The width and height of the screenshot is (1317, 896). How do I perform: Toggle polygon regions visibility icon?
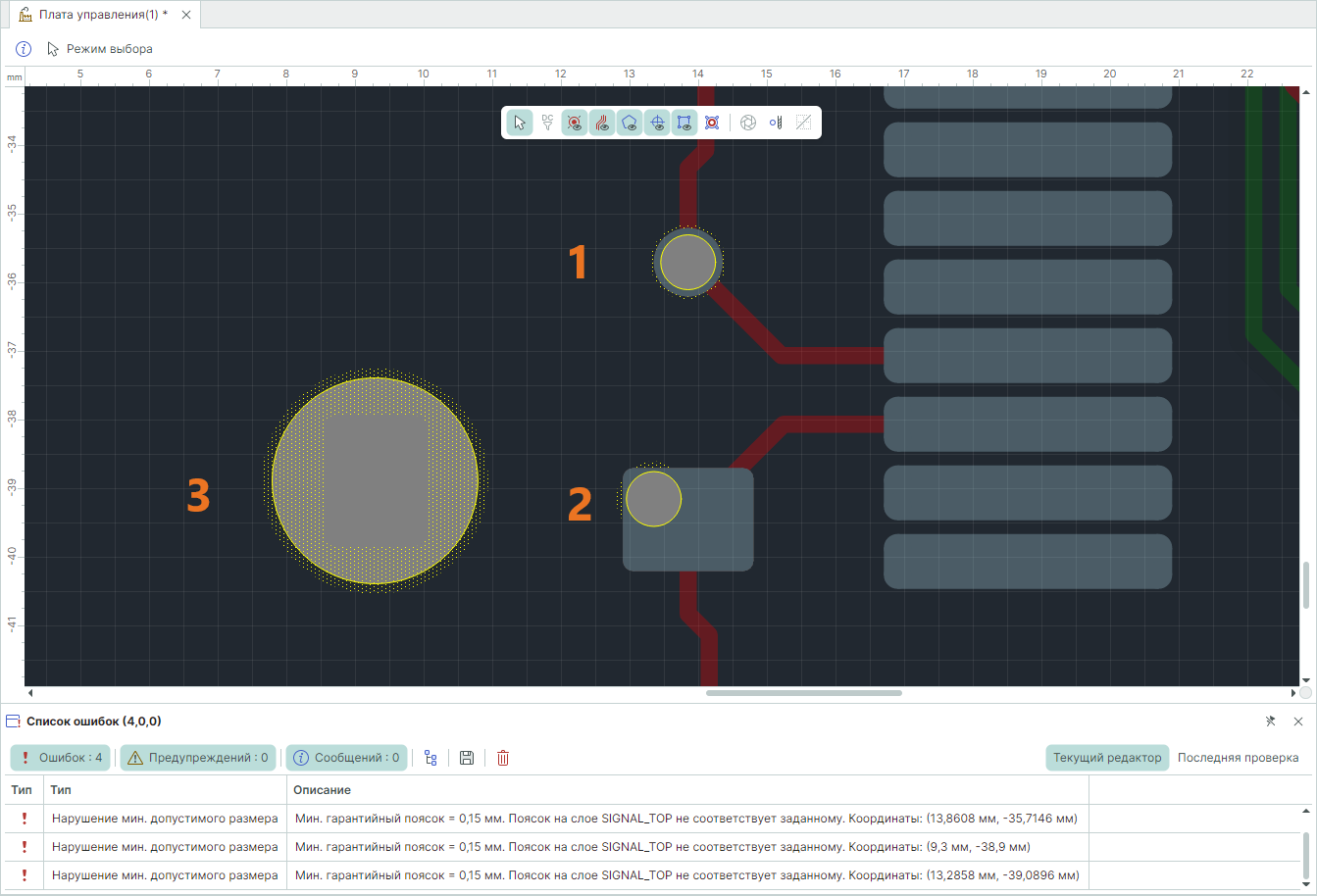tap(630, 123)
